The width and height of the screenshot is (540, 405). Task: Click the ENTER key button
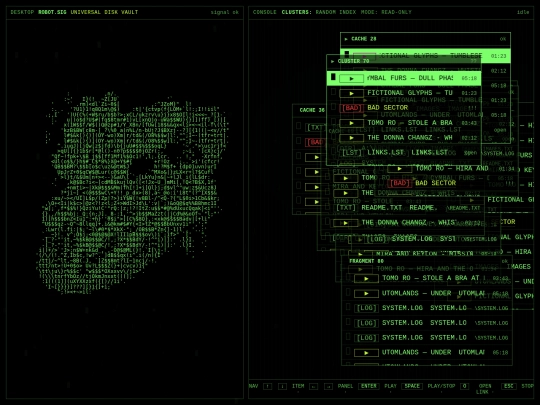click(368, 386)
